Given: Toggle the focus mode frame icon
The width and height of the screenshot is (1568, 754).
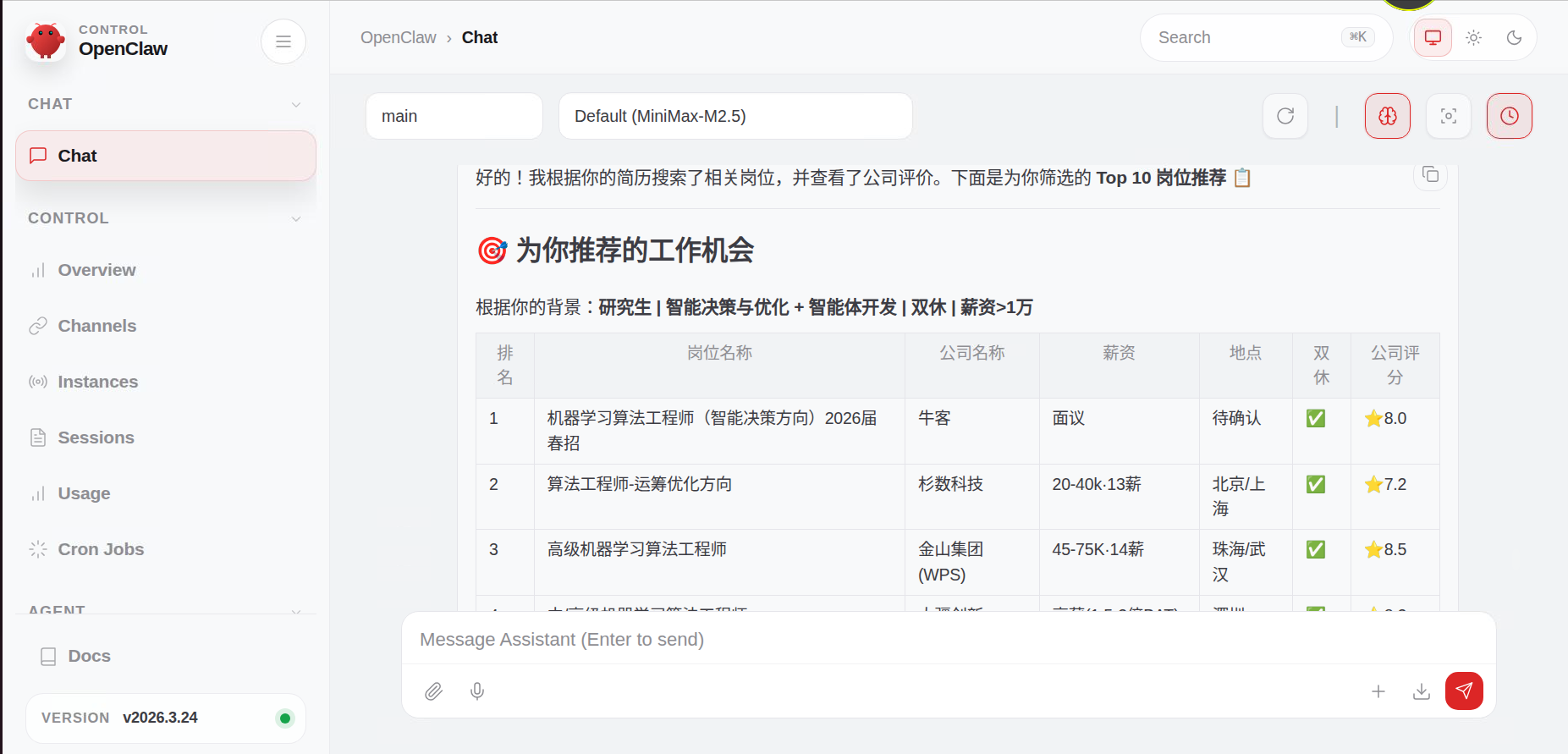Looking at the screenshot, I should pos(1449,116).
